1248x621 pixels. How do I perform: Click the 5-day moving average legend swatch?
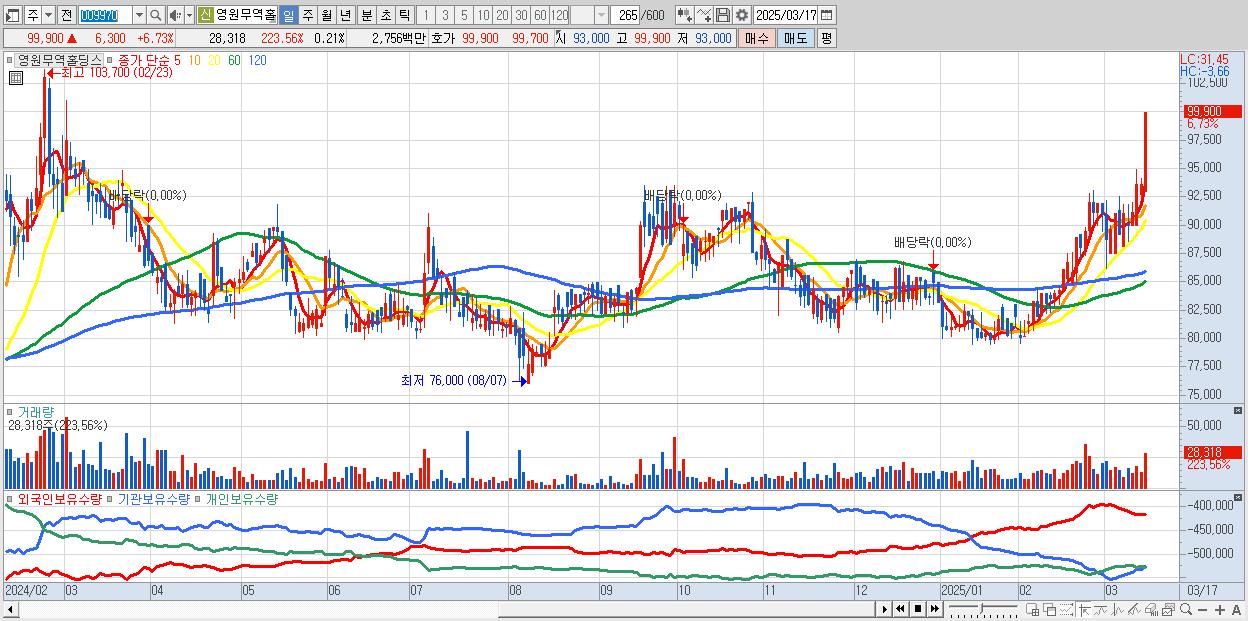(177, 60)
